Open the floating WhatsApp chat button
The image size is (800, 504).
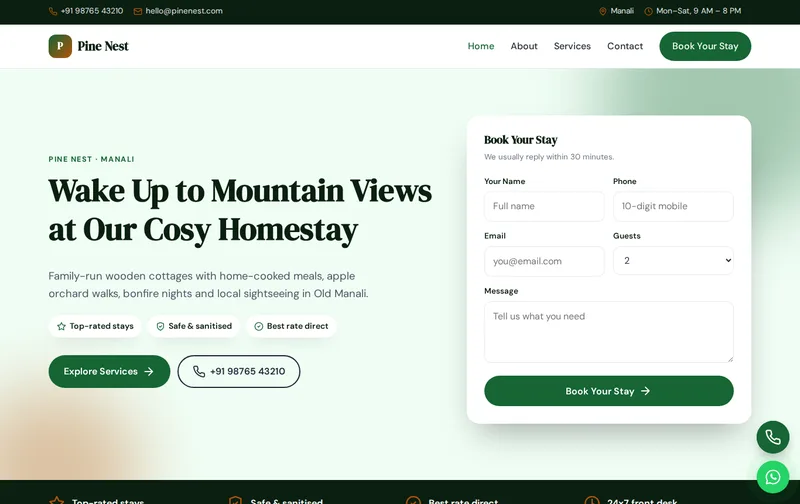pos(772,477)
